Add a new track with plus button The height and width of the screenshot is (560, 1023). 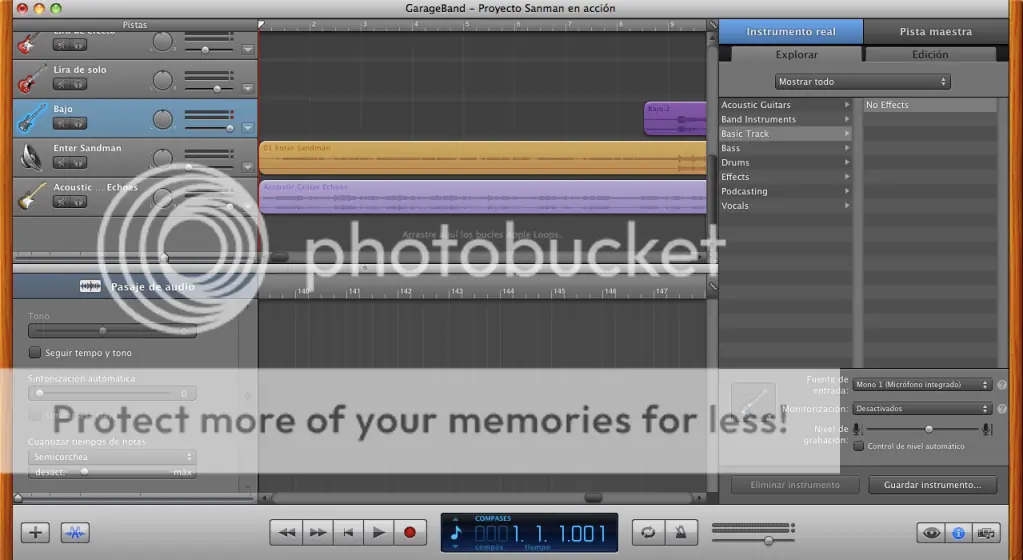coord(35,533)
